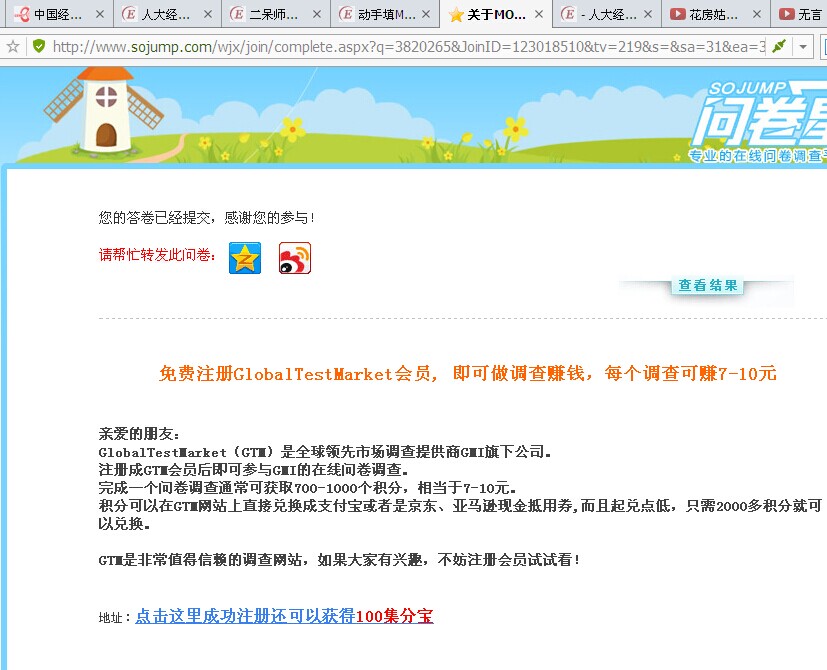Click the line GTM是非常值得信赖的调查网站
The width and height of the screenshot is (827, 670).
(339, 560)
